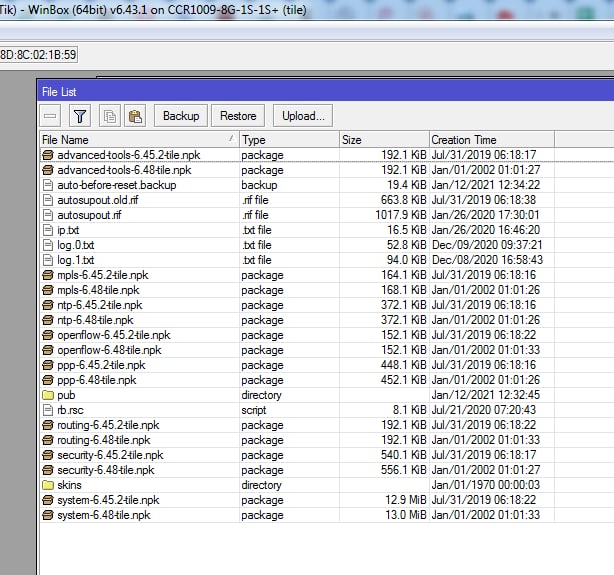Screen dimensions: 614x575
Task: Click file icon of rb.rsc script
Action: 48,410
